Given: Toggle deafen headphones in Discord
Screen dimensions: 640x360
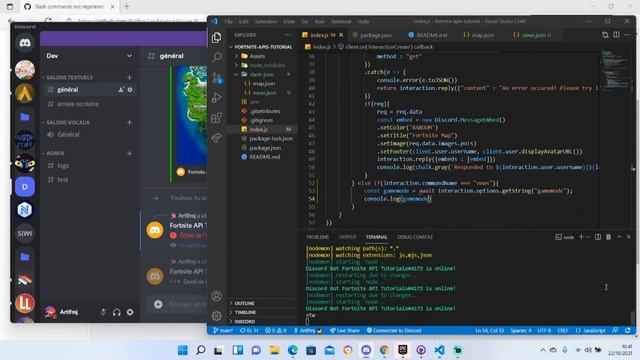Looking at the screenshot, I should click(x=117, y=312).
